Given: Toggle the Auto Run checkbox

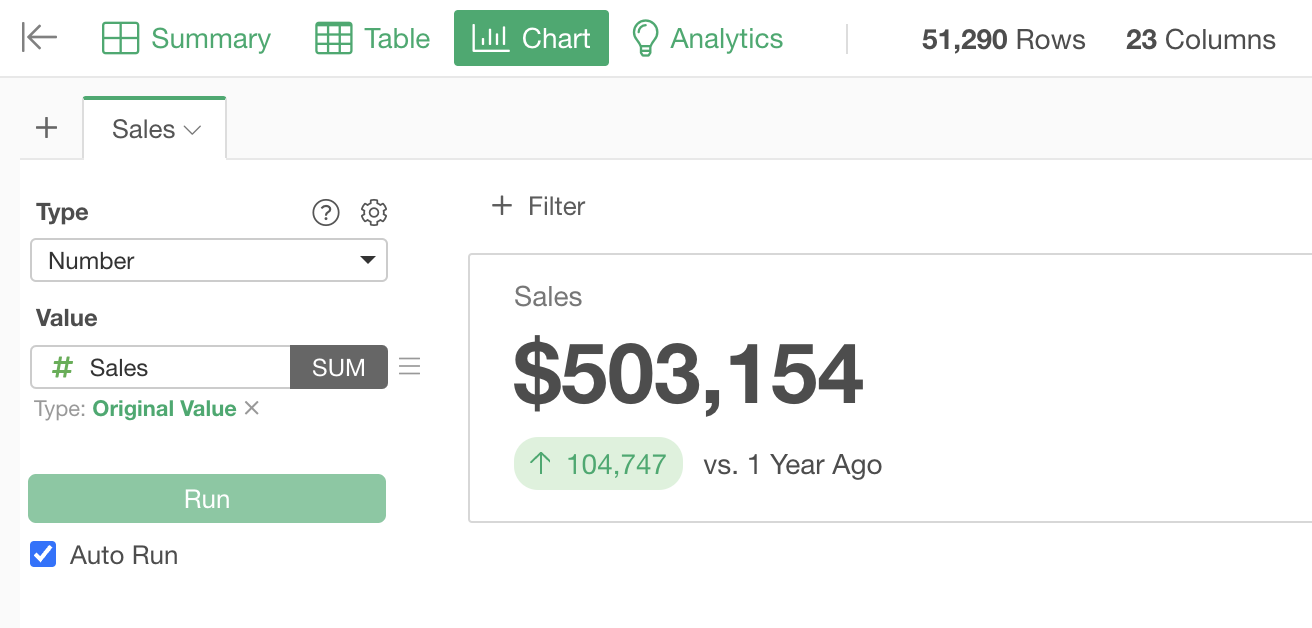Looking at the screenshot, I should pyautogui.click(x=43, y=554).
